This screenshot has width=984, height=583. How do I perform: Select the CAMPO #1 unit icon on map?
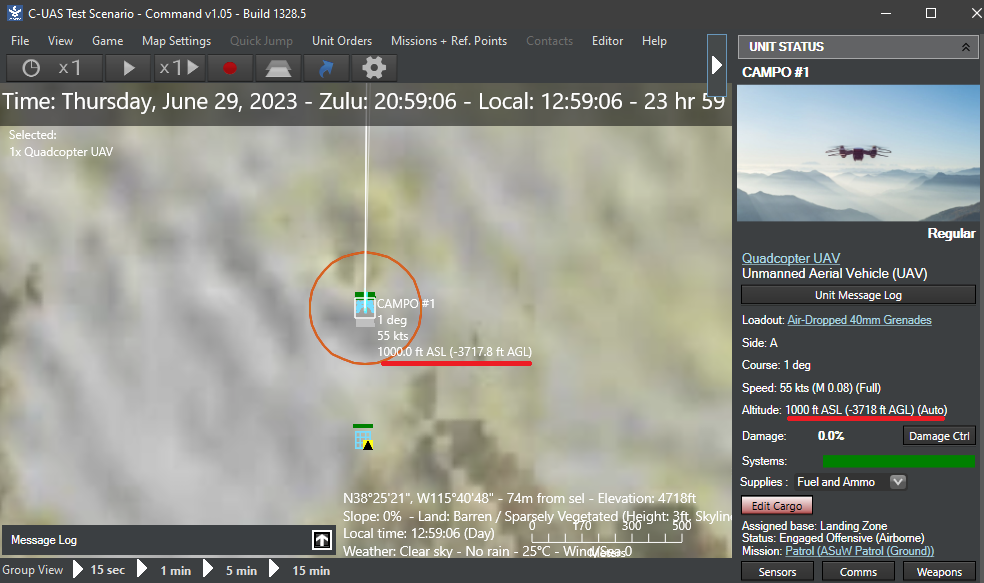[365, 309]
